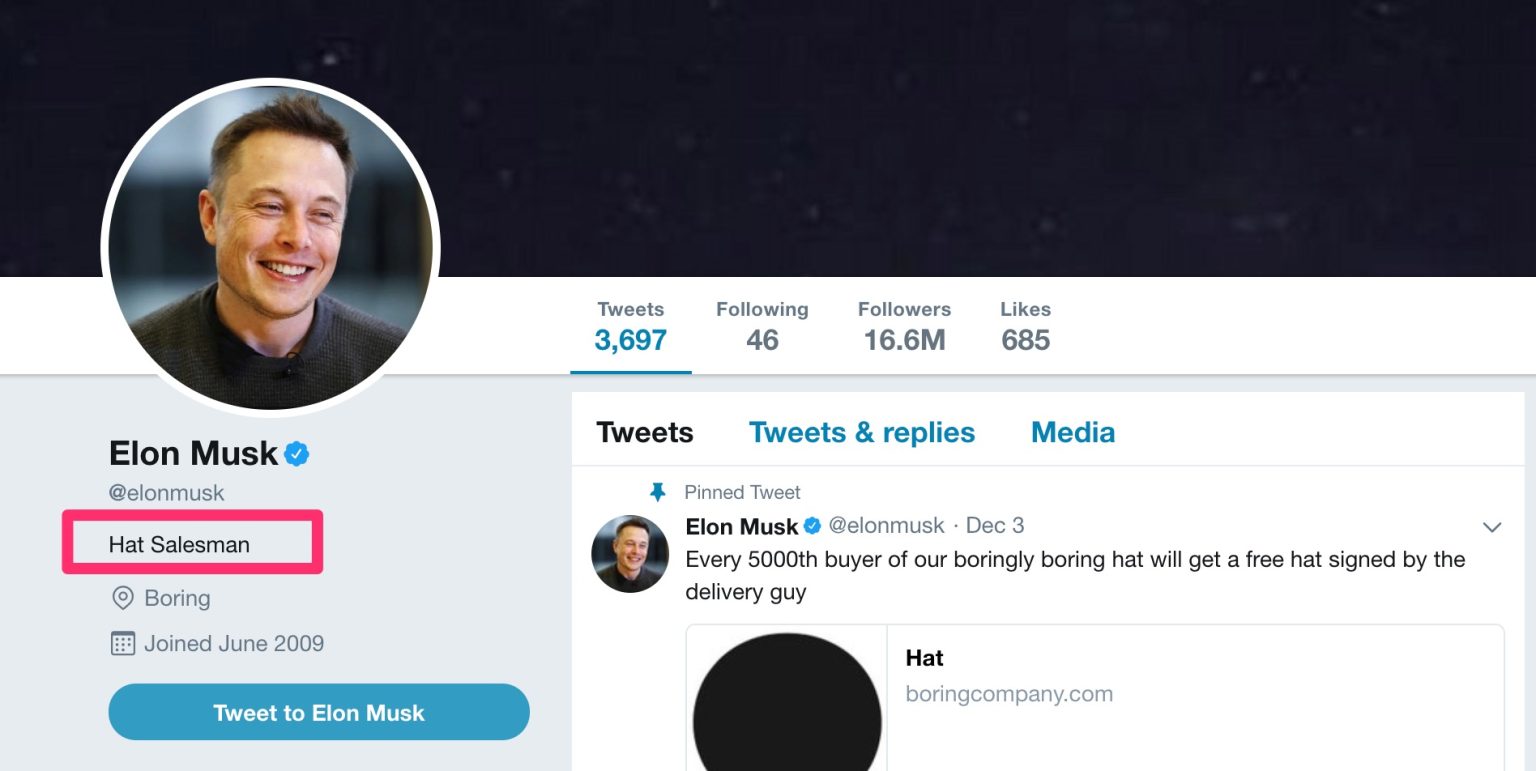
Task: View the 16.6M Followers list
Action: [x=904, y=327]
